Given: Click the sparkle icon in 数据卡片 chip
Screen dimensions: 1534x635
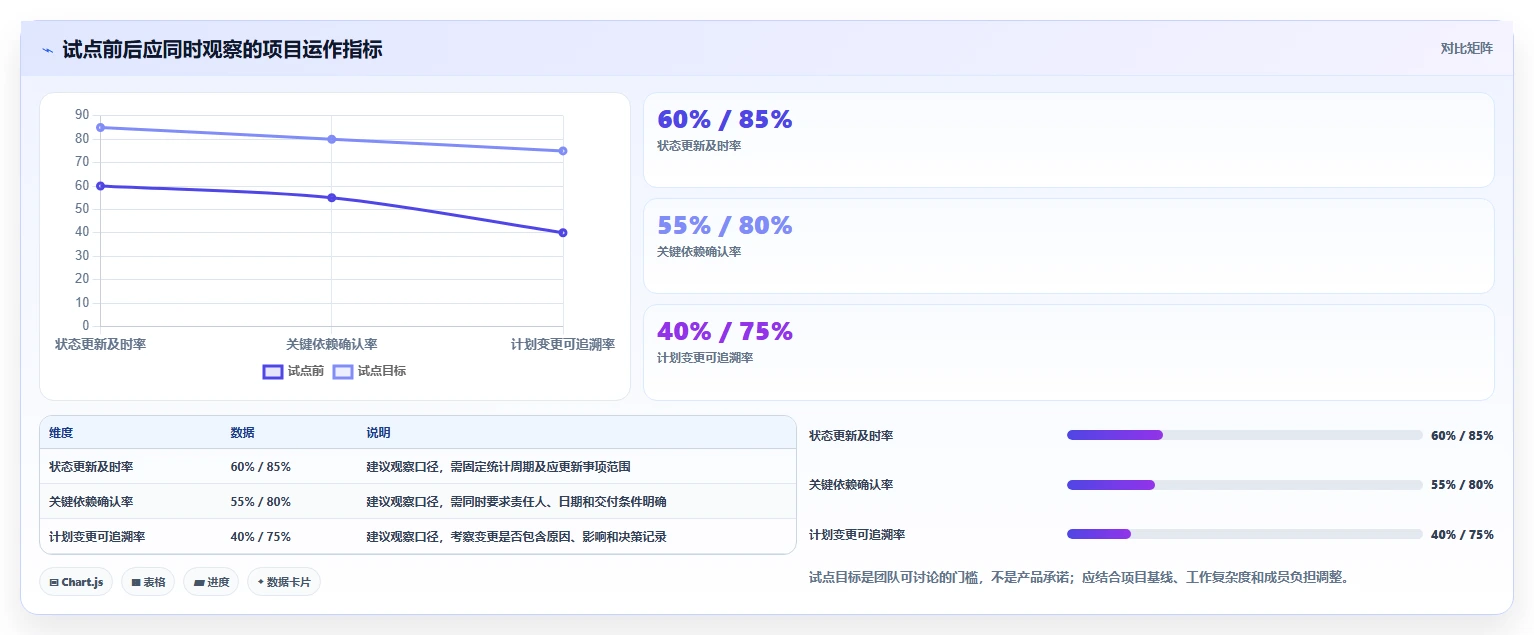Looking at the screenshot, I should [x=261, y=582].
